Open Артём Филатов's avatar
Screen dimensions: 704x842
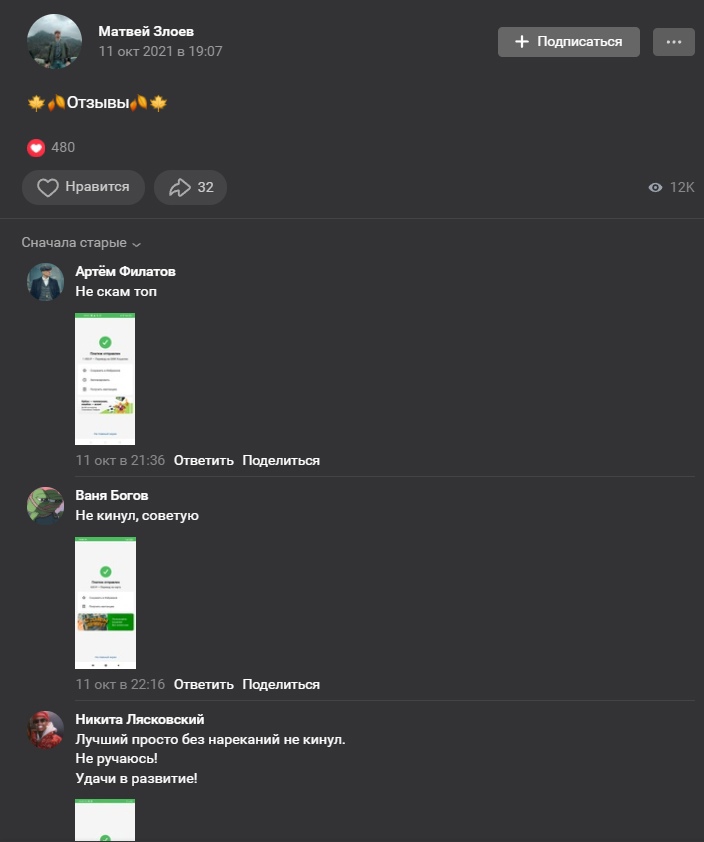[x=46, y=282]
